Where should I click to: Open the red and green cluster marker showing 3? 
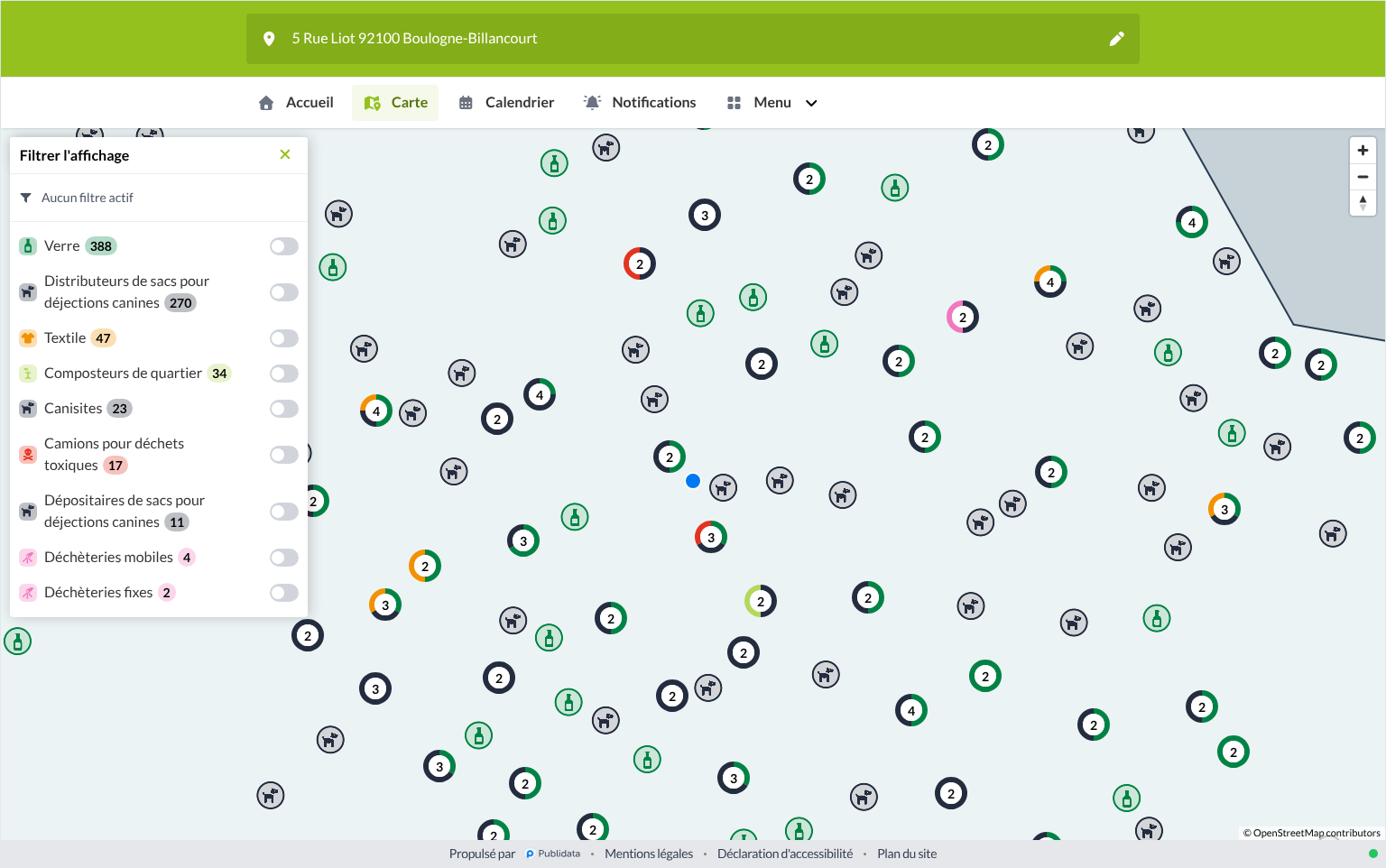711,537
